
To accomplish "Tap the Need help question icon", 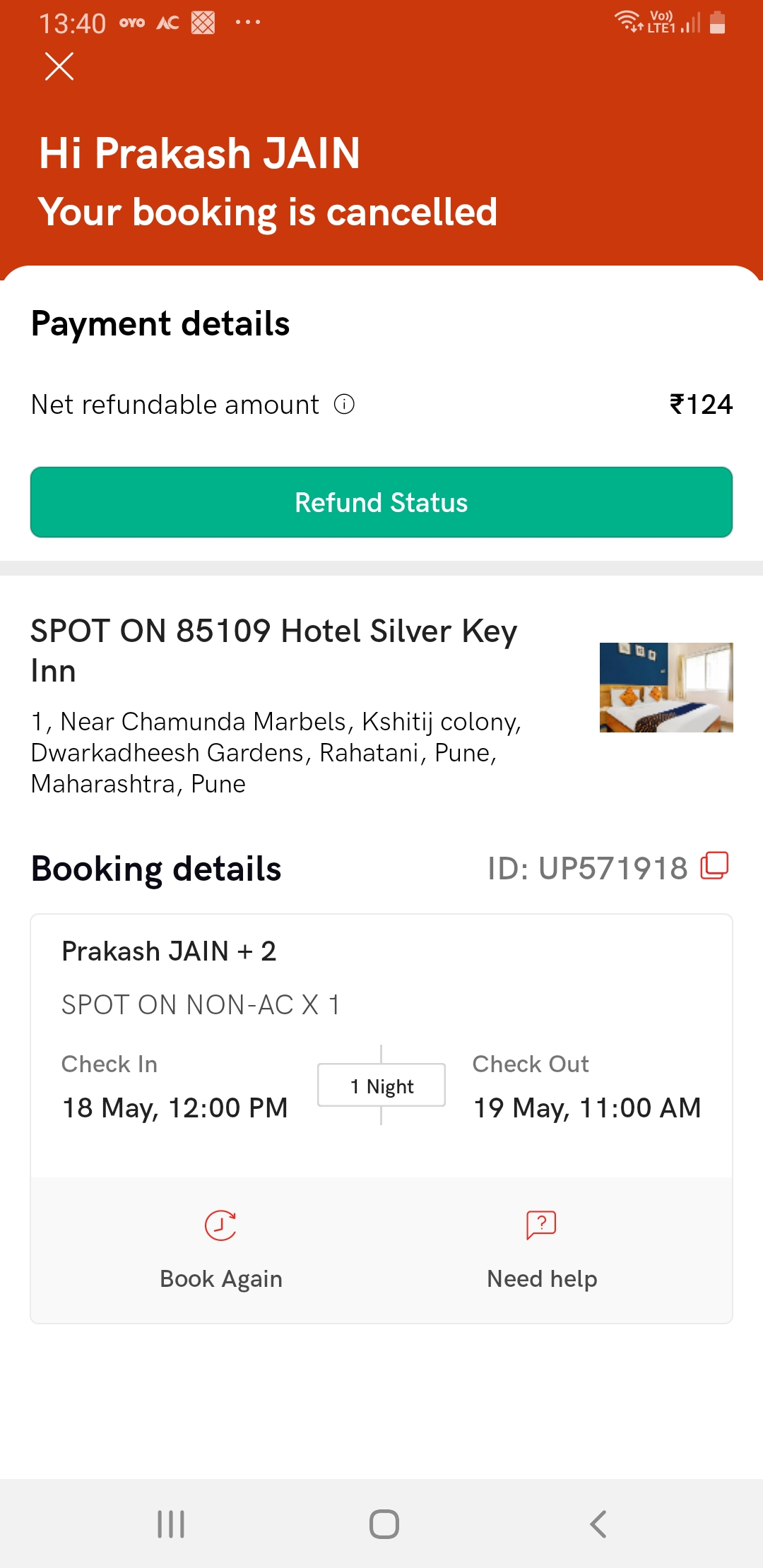I will [x=541, y=1225].
